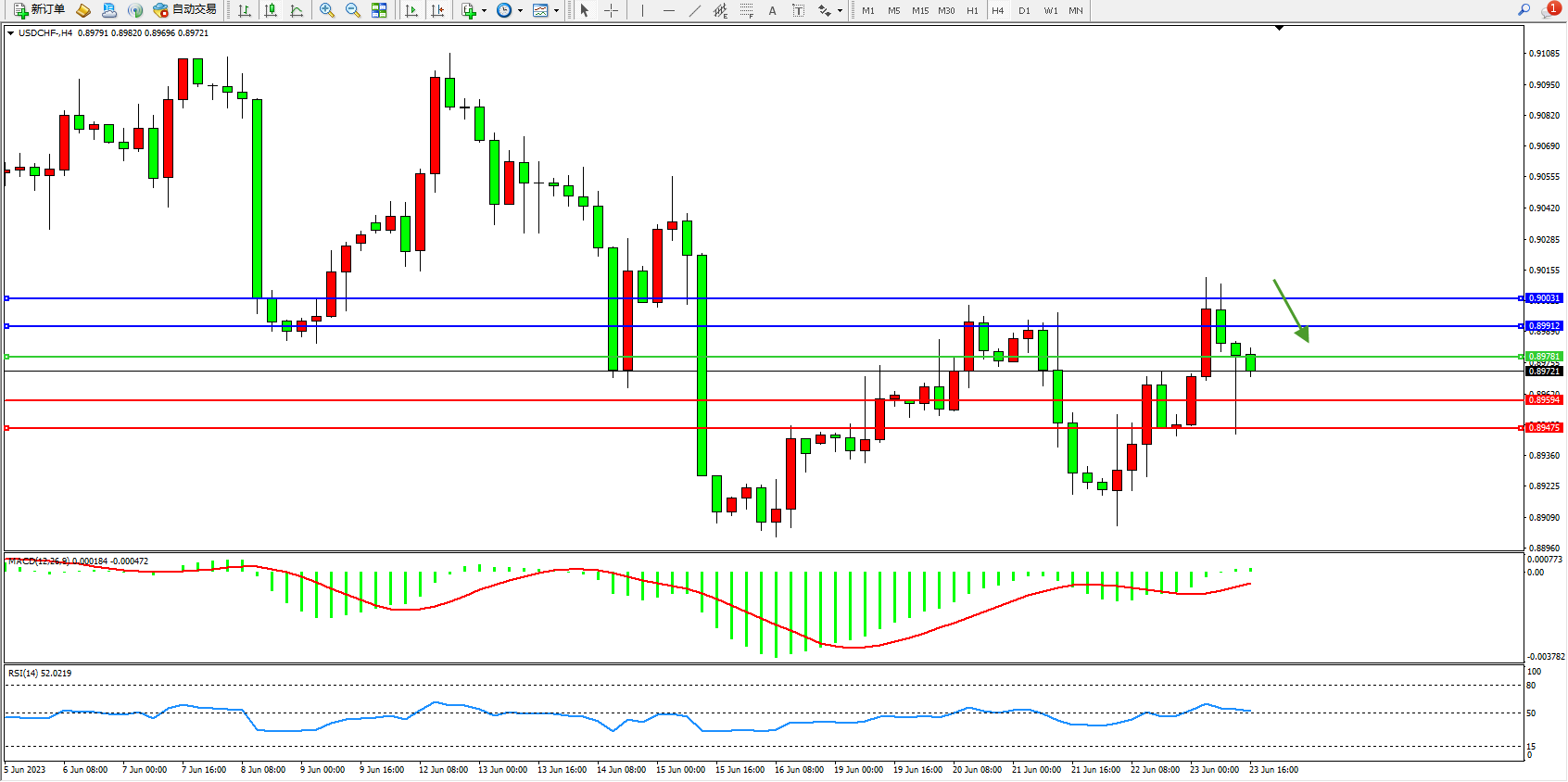Draw a horizontal line tool
Viewport: 1568px width, 782px height.
point(669,10)
